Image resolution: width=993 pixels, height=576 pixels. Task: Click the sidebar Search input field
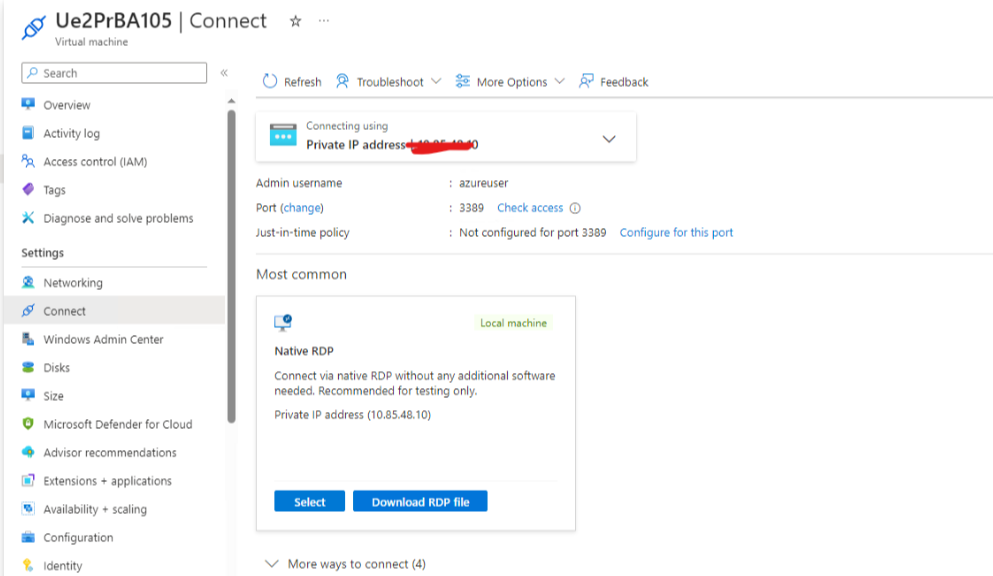tap(114, 73)
